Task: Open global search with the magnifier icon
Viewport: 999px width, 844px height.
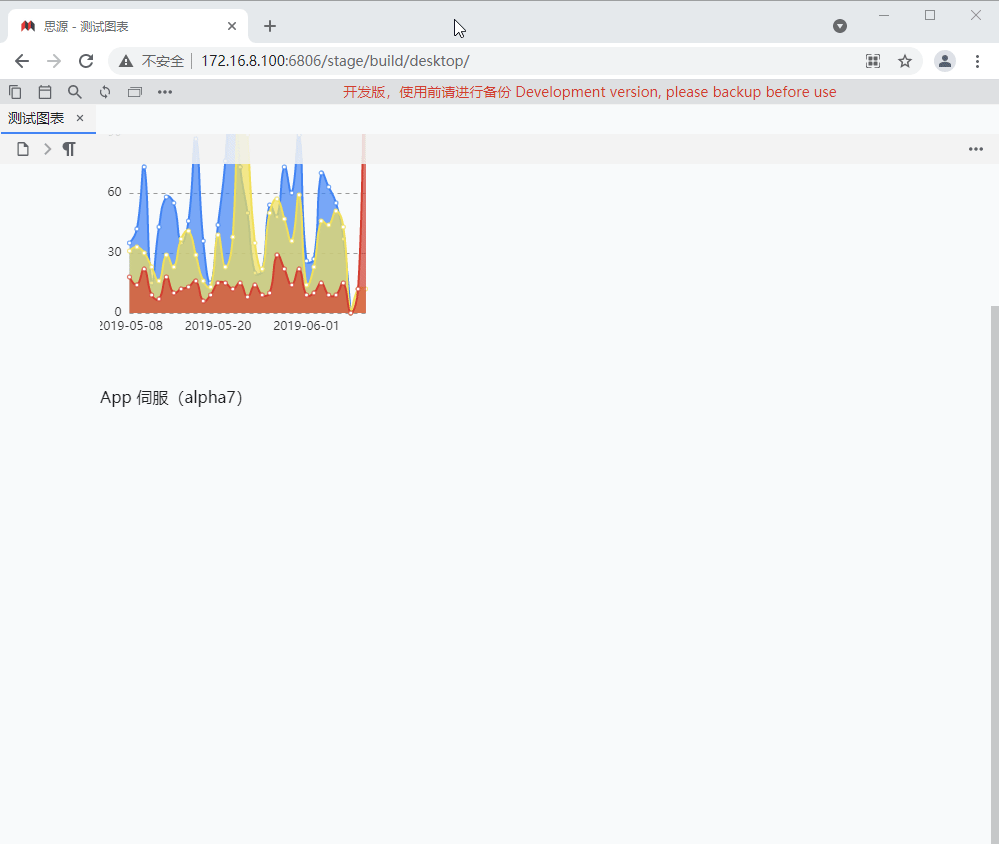Action: pyautogui.click(x=75, y=91)
